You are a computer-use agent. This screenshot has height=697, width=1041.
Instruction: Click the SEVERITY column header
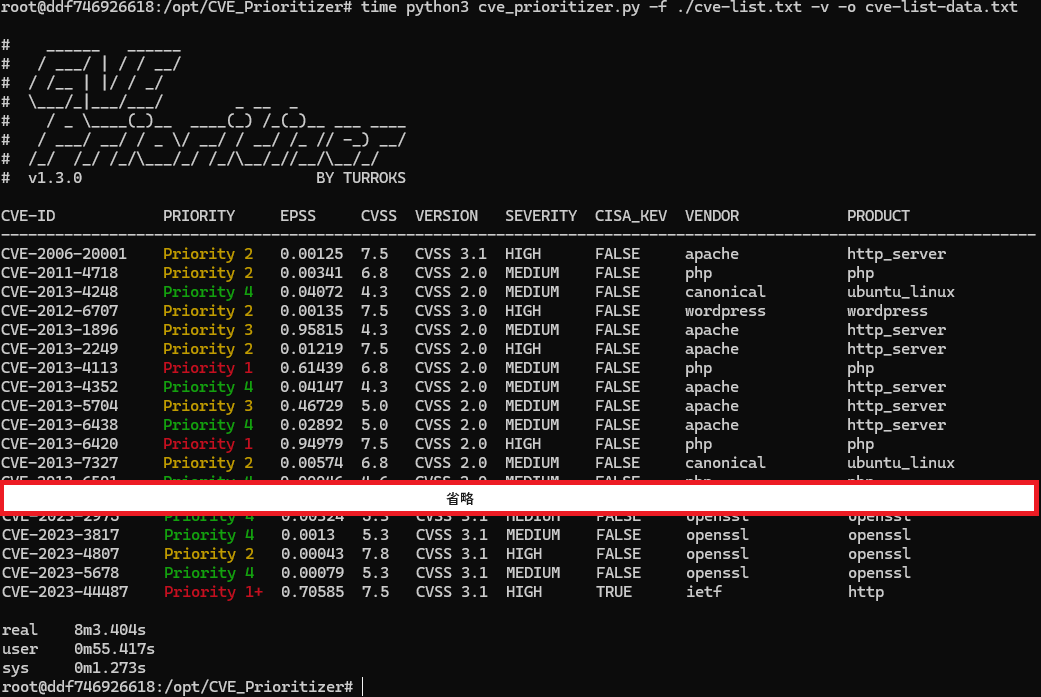(x=541, y=216)
